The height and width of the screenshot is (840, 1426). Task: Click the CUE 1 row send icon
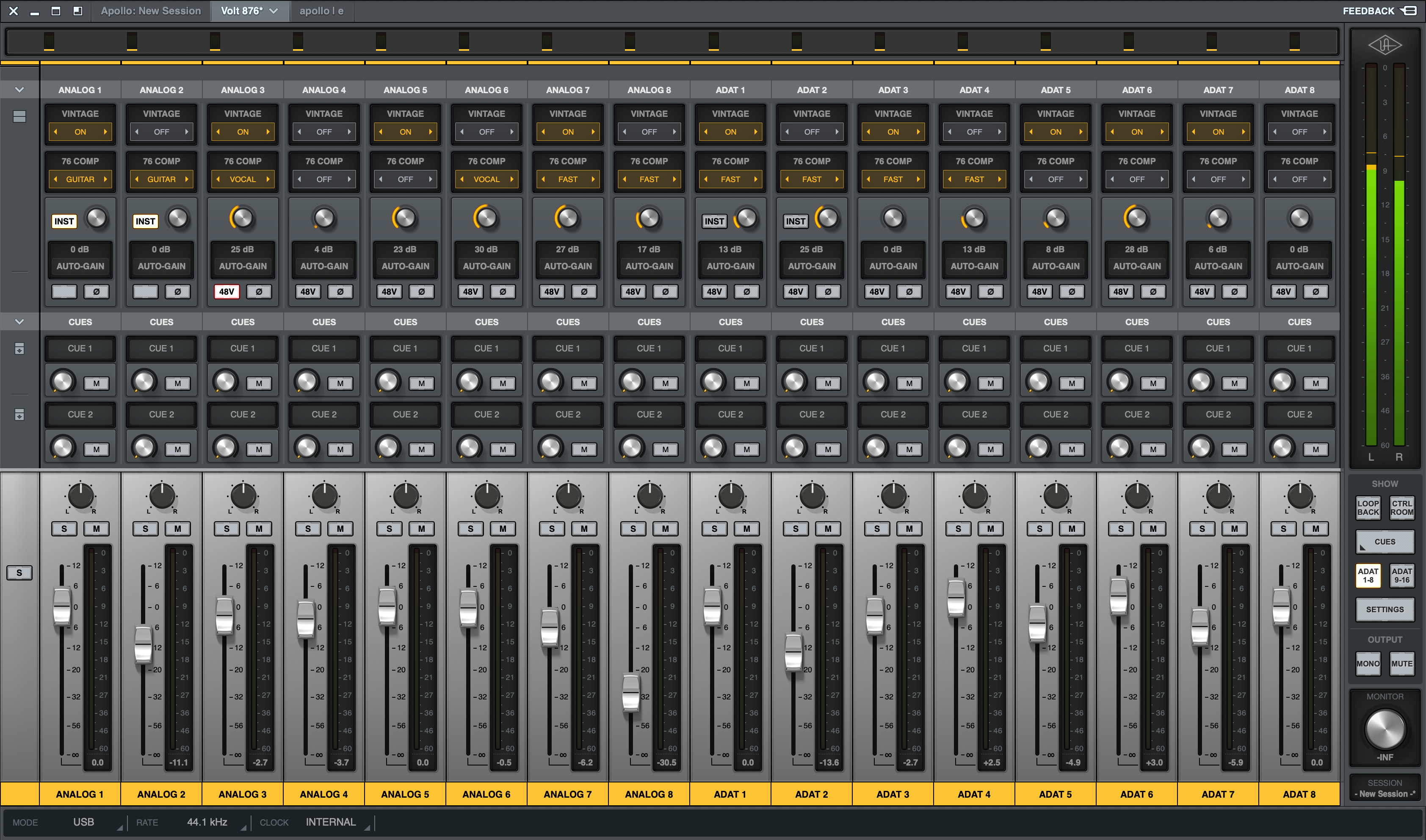[x=19, y=349]
